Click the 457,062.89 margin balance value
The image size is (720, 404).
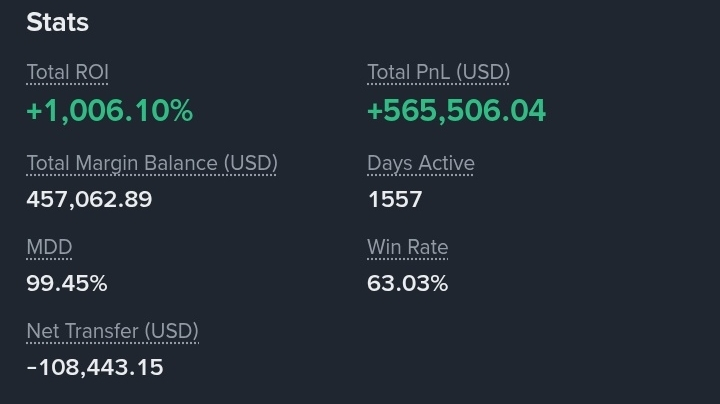(89, 199)
